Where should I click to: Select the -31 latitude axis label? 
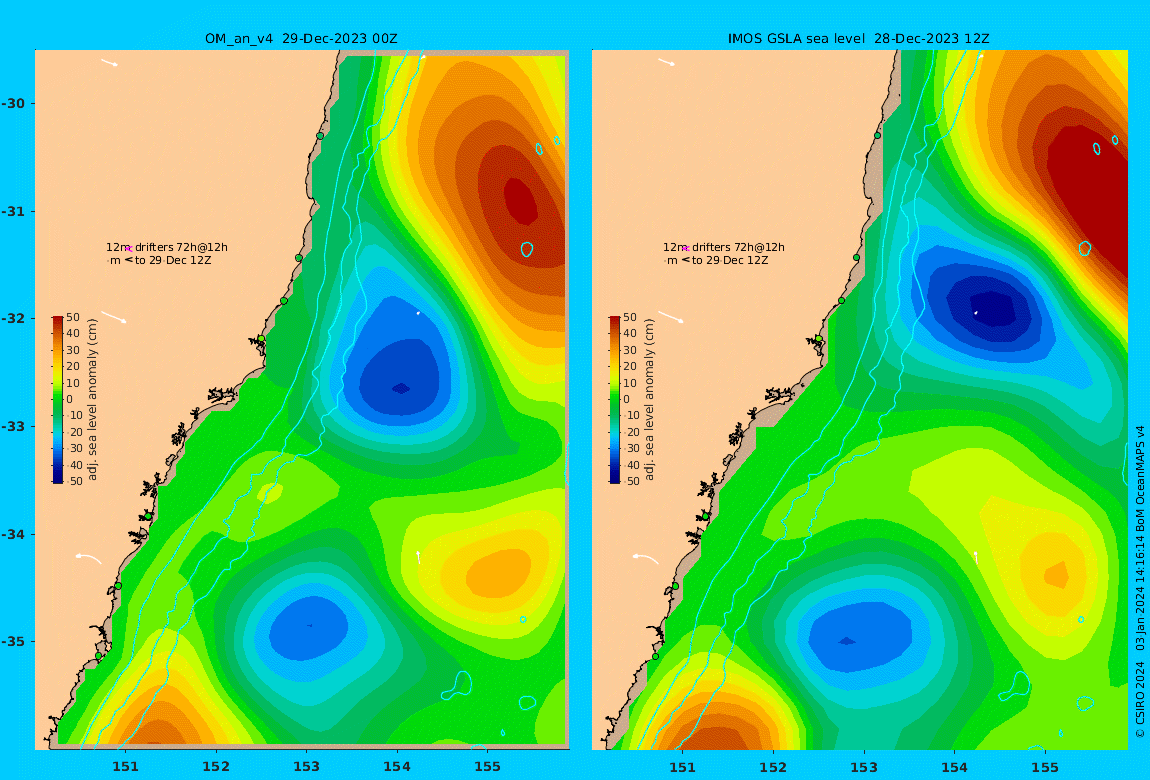(x=13, y=211)
